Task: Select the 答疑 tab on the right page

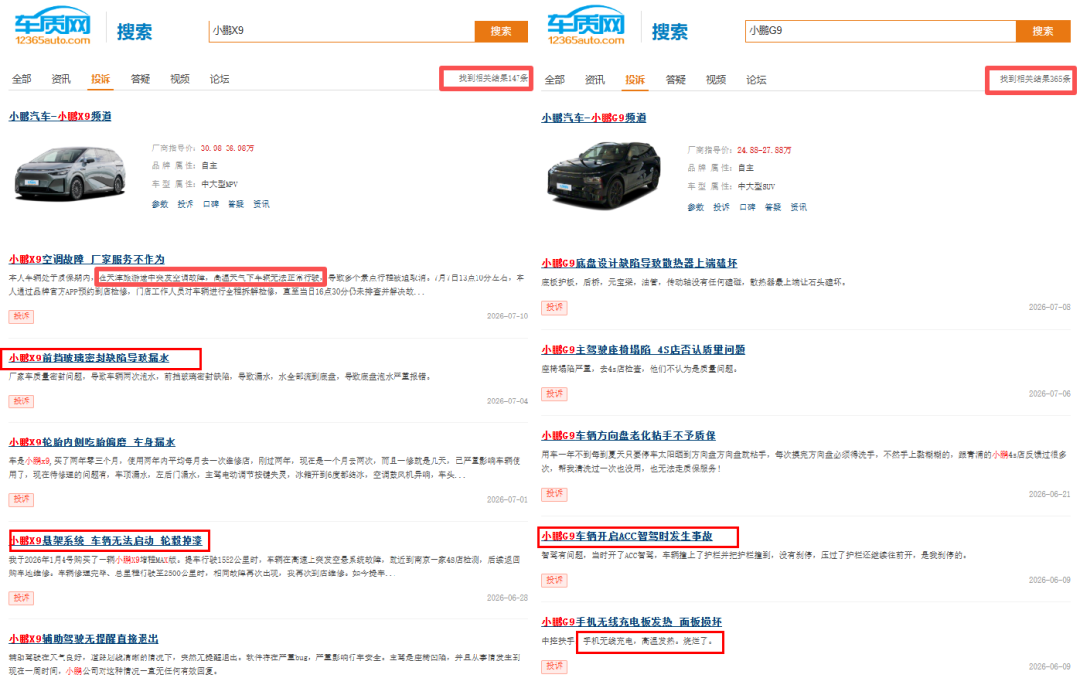Action: [676, 80]
